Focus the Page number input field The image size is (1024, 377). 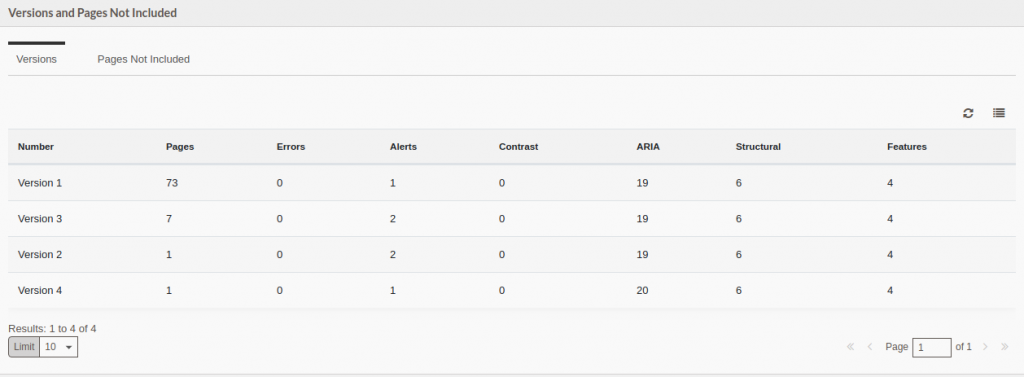pyautogui.click(x=932, y=348)
